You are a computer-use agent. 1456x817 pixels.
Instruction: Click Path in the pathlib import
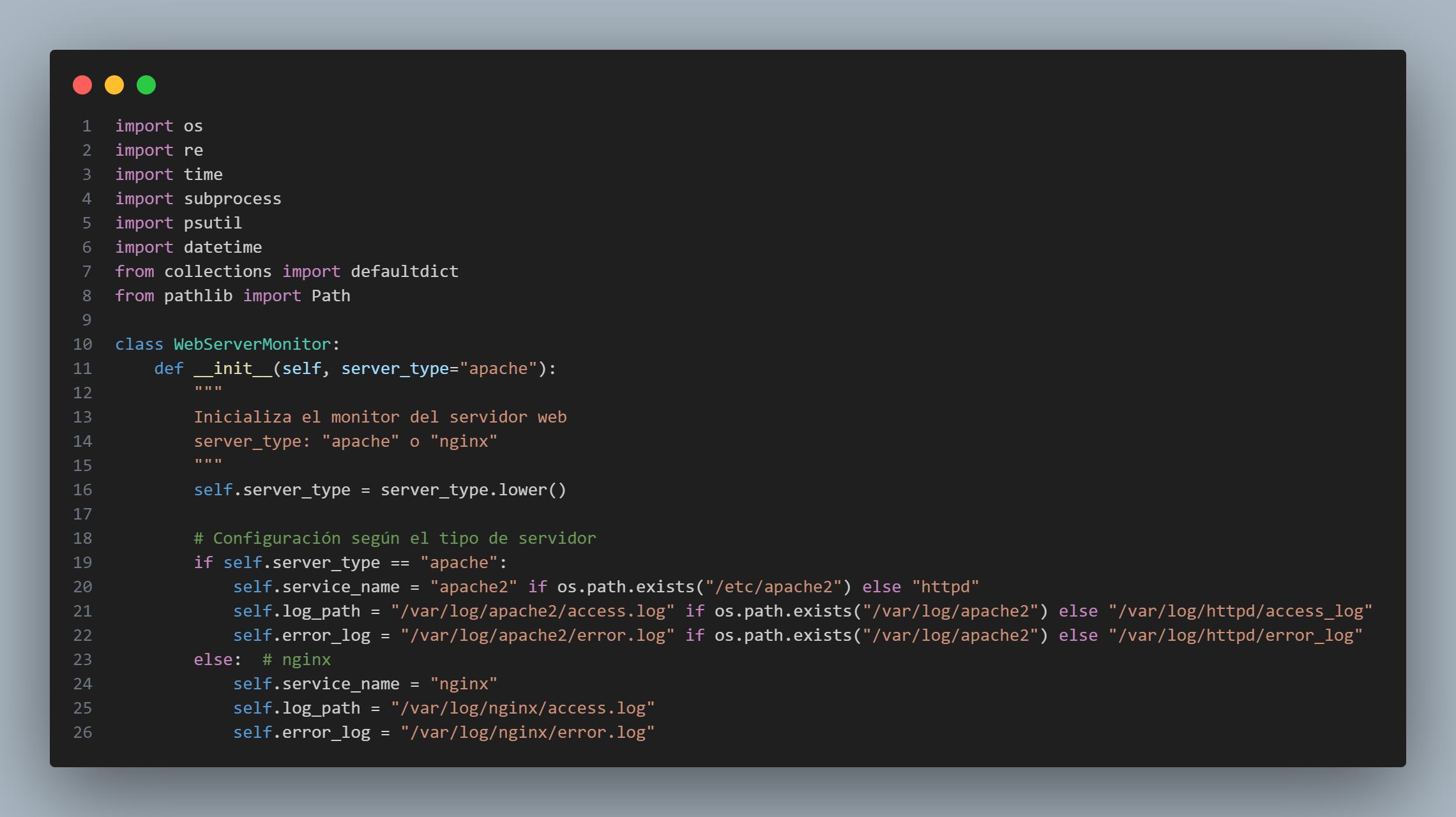coord(331,296)
